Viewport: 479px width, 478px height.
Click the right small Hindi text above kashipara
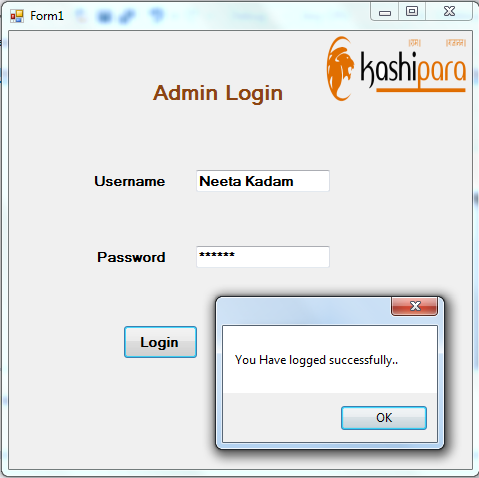[x=456, y=43]
